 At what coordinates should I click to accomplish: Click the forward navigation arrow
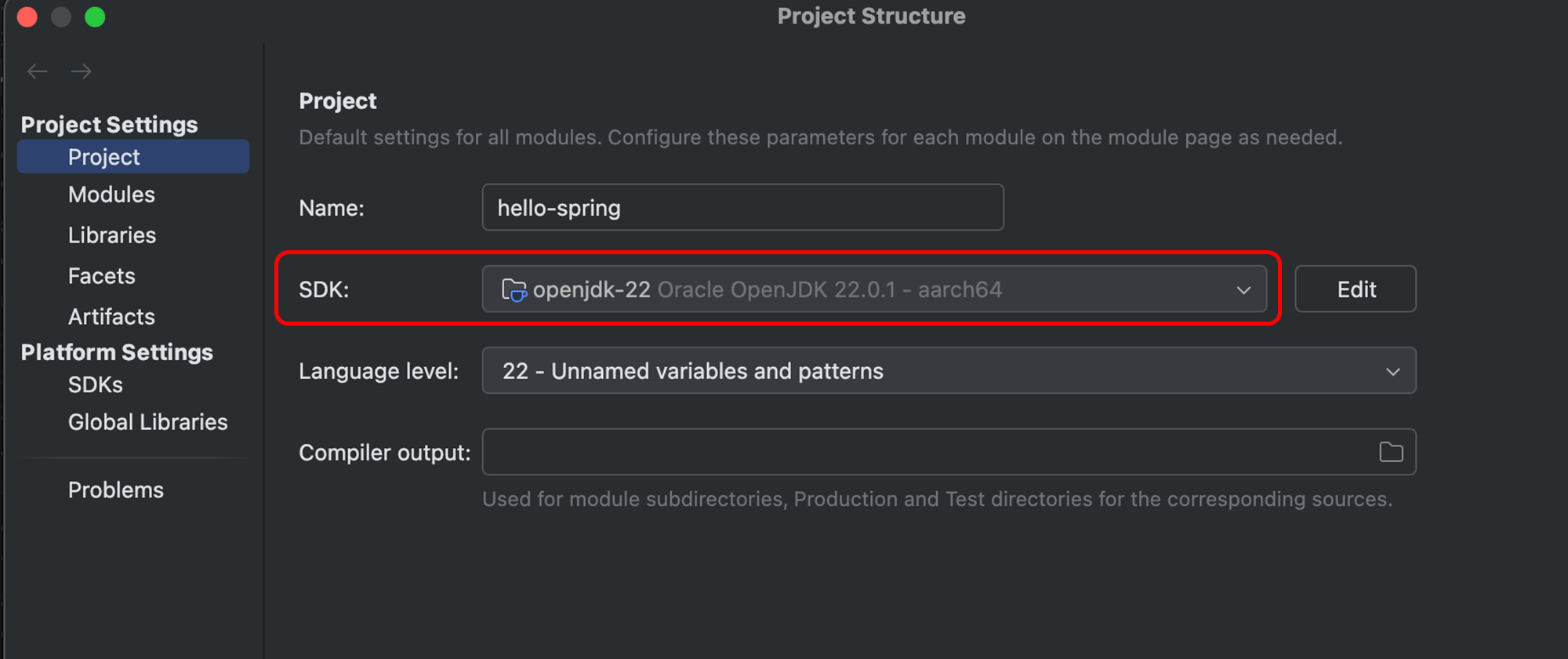click(82, 71)
